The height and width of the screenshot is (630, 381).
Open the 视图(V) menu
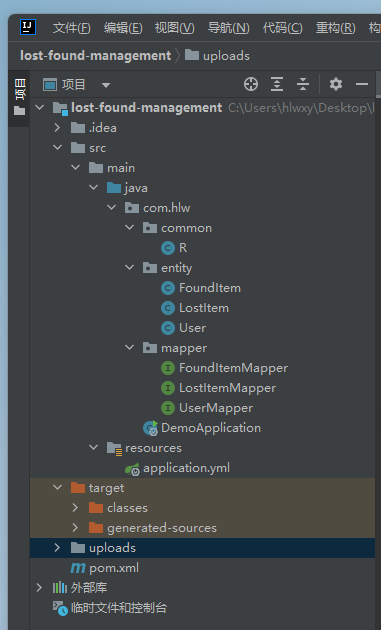pyautogui.click(x=174, y=28)
